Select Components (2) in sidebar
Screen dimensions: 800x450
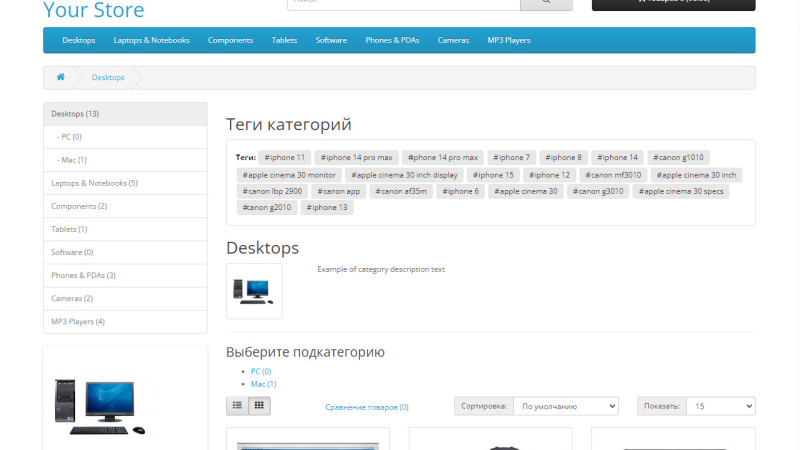[126, 206]
